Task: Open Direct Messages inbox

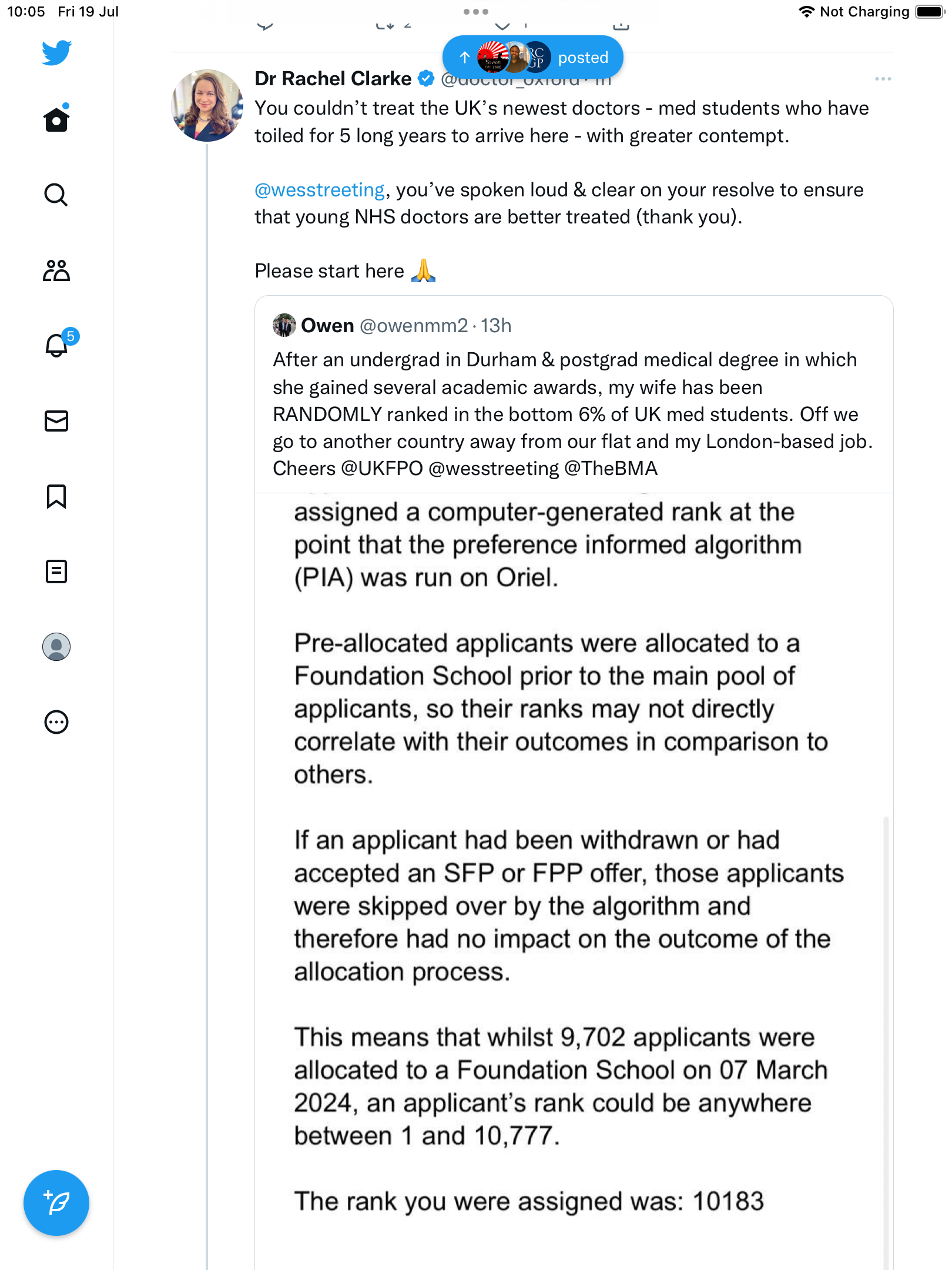Action: (x=56, y=421)
